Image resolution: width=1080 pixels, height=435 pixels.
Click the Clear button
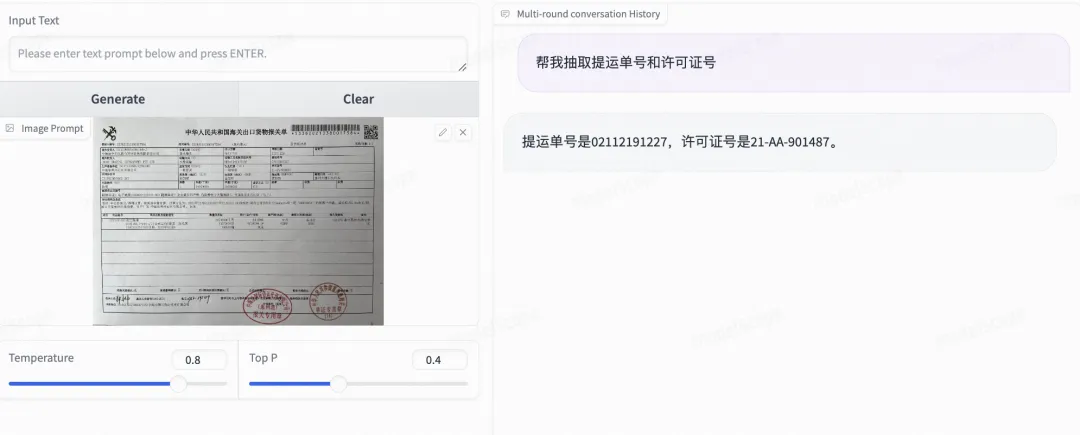click(x=359, y=99)
